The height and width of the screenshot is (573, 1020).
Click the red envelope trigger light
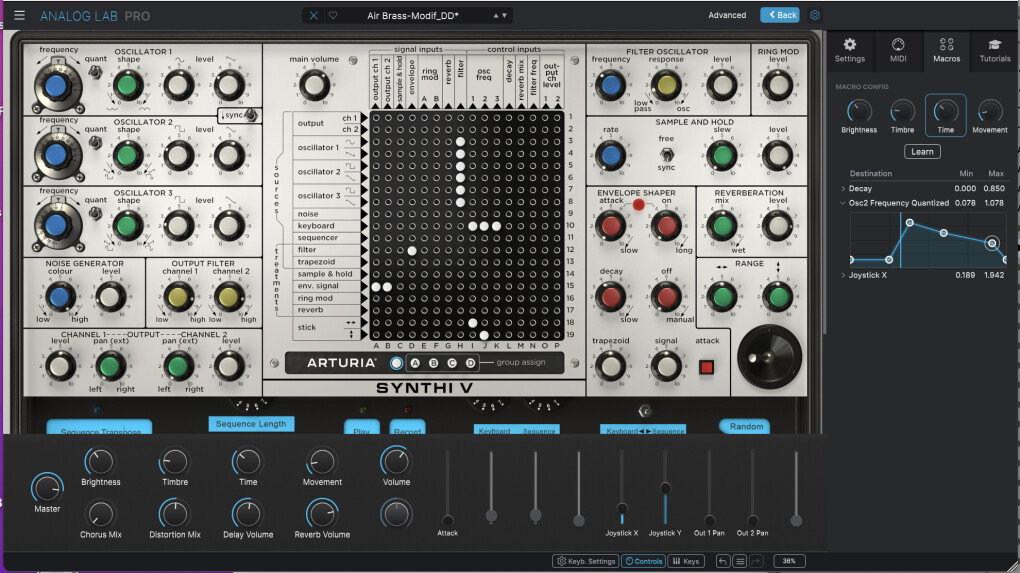[638, 205]
